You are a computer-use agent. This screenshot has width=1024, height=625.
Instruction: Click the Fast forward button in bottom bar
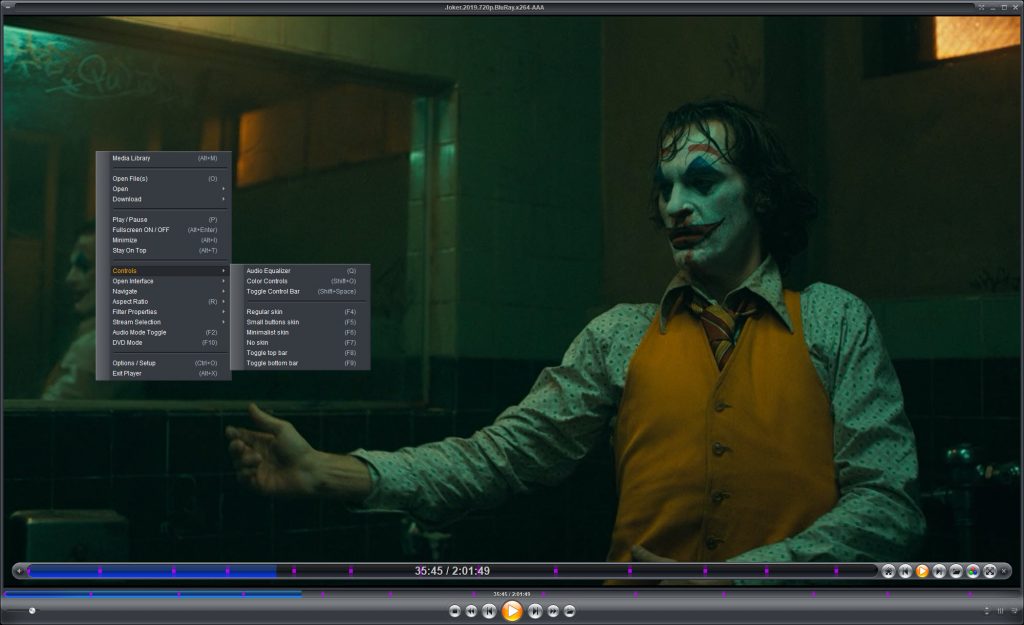[x=553, y=611]
